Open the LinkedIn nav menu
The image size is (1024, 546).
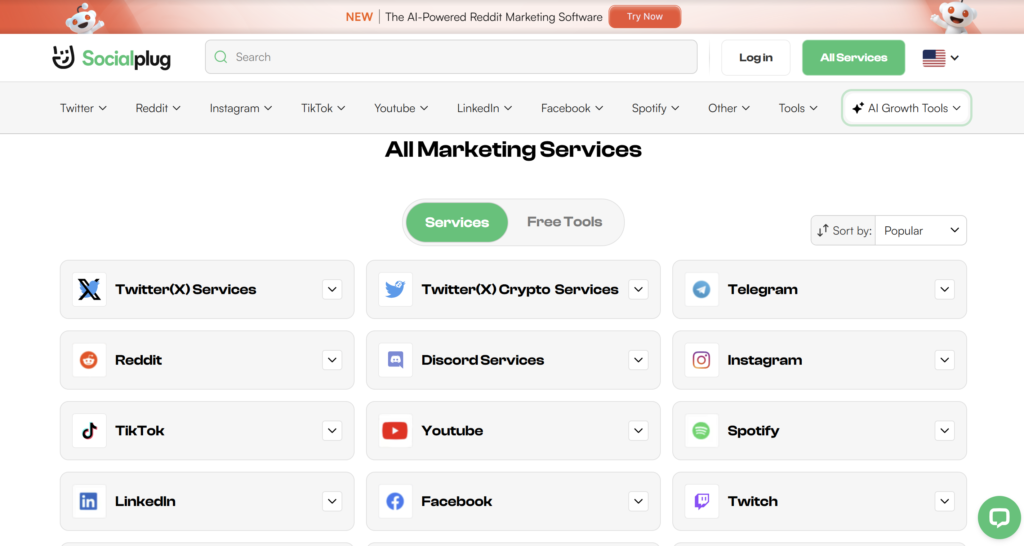(x=484, y=108)
